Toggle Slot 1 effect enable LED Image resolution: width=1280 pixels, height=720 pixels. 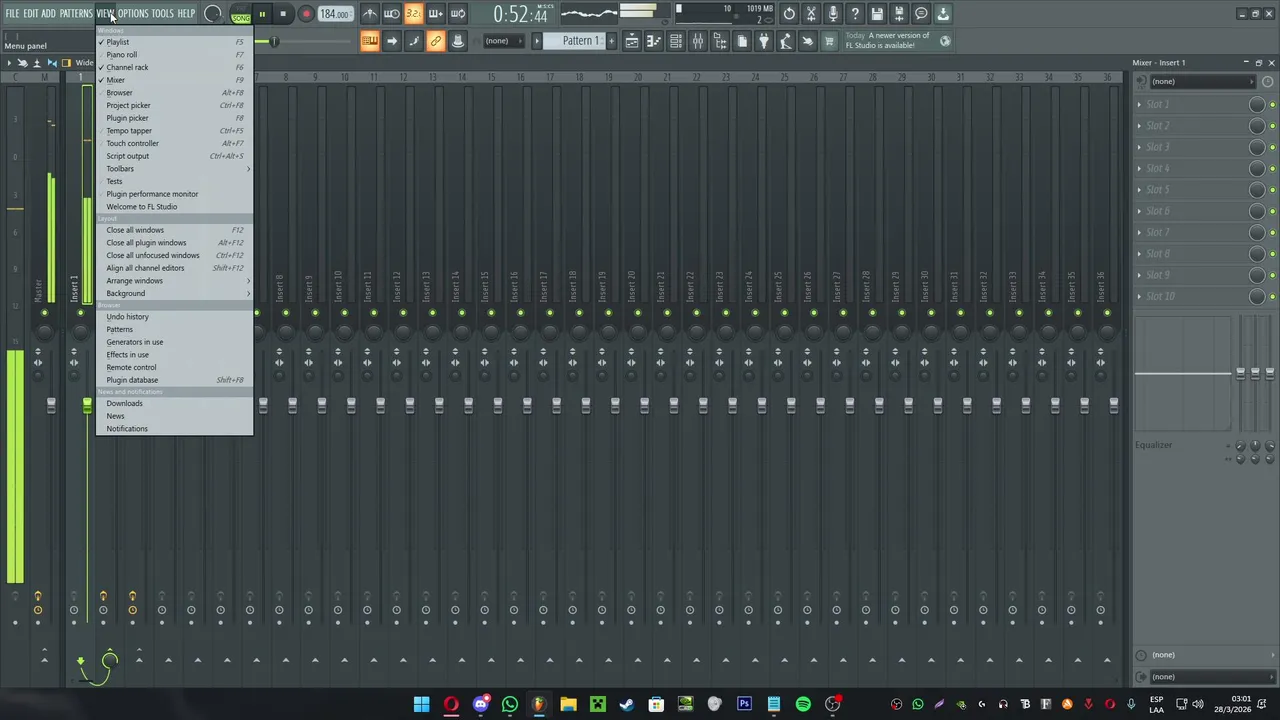tap(1272, 104)
